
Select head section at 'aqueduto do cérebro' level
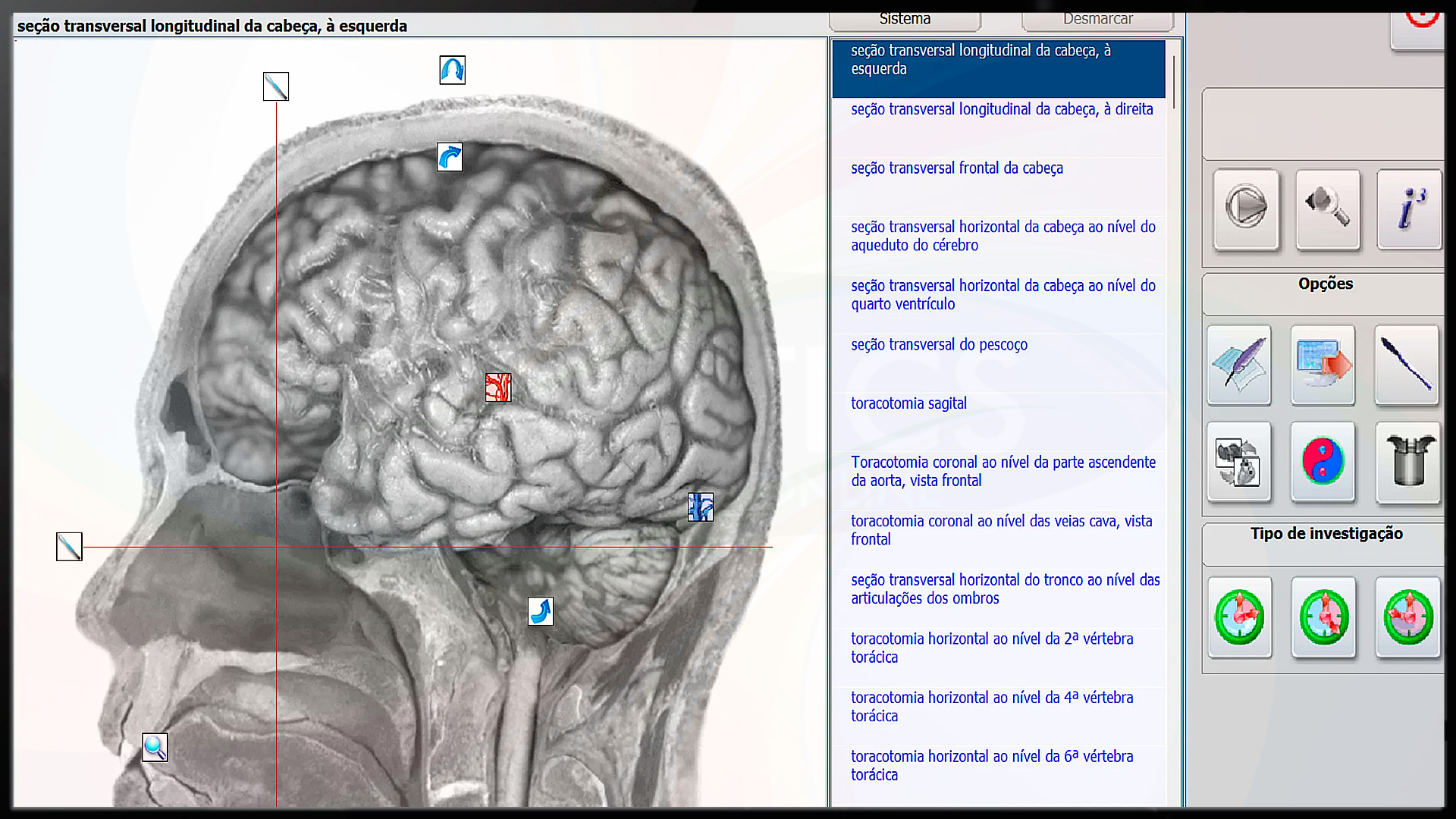click(999, 244)
